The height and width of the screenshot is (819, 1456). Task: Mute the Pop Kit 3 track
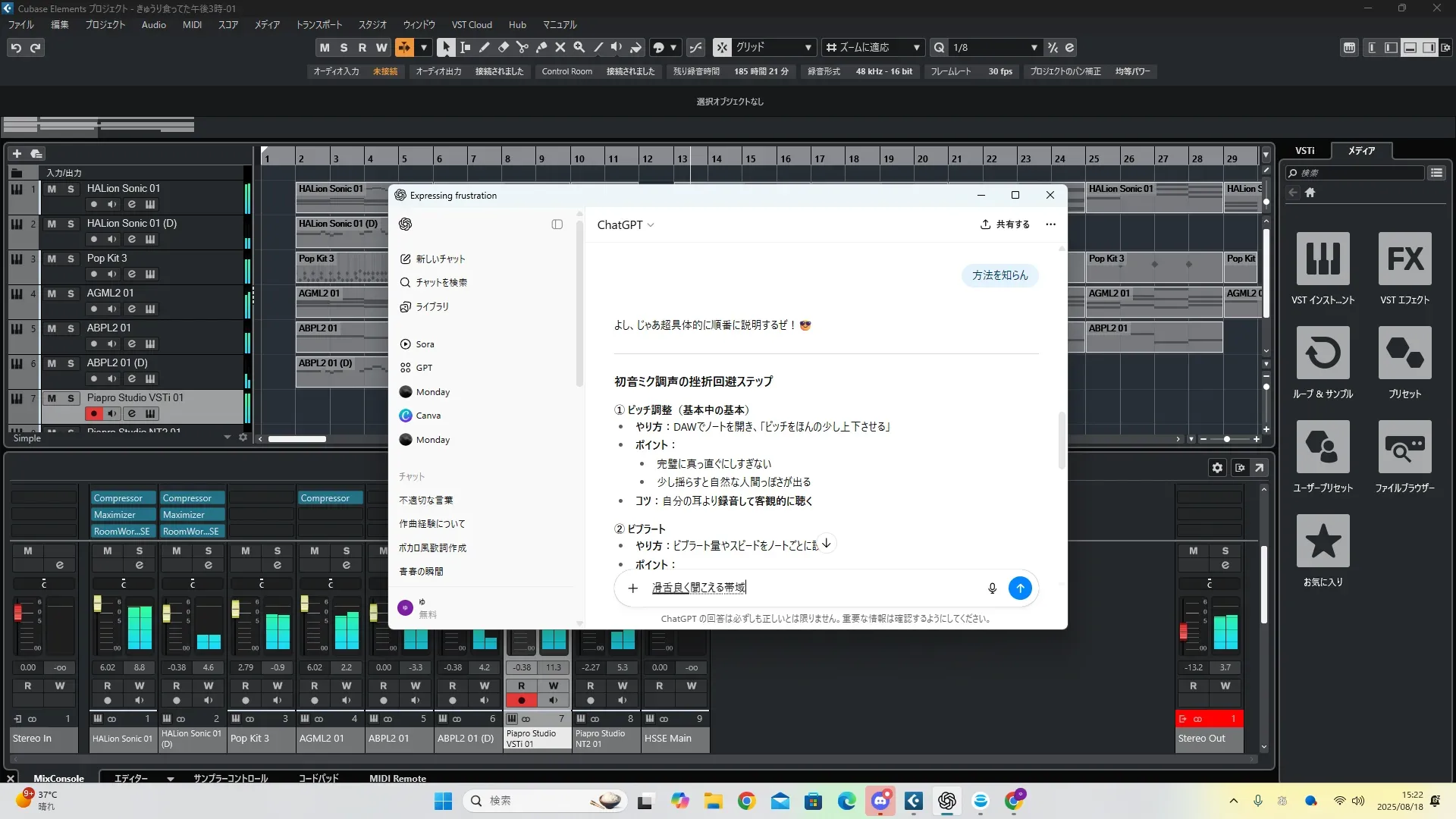click(x=52, y=259)
